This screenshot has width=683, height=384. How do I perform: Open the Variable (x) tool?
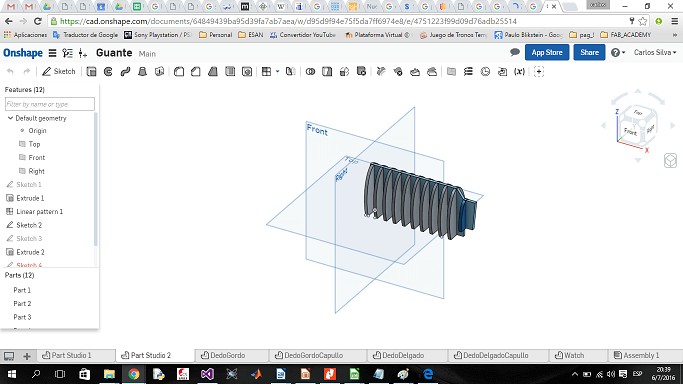pos(519,71)
